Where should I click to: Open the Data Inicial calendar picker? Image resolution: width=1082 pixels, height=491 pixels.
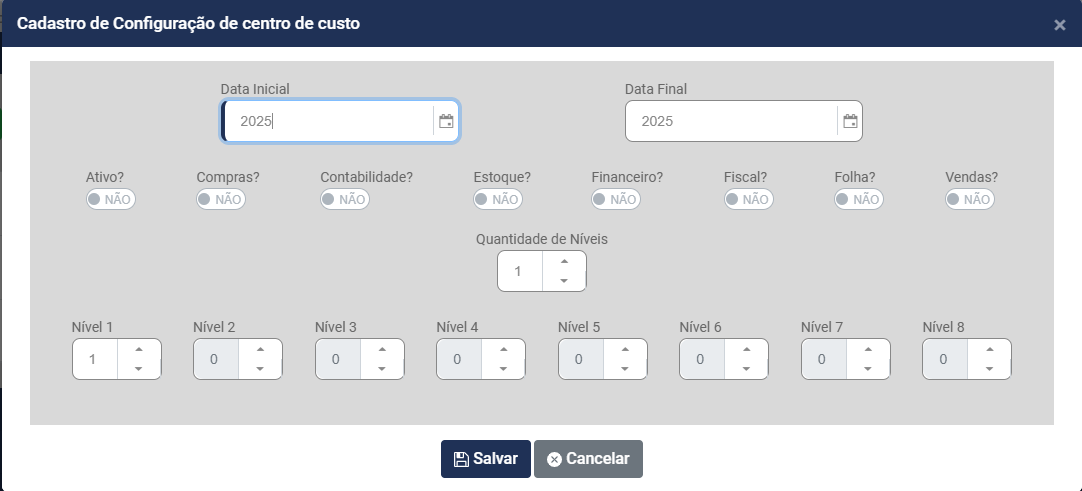[x=446, y=122]
